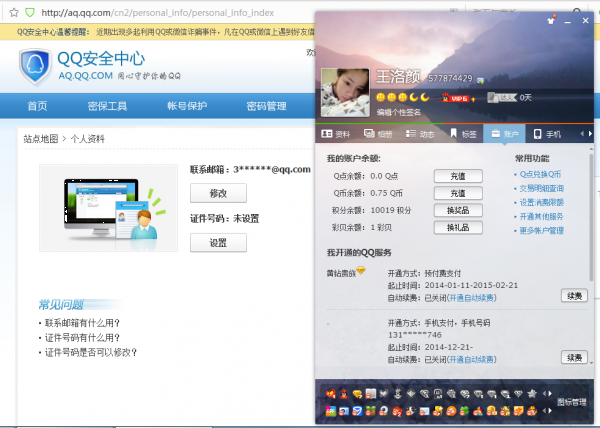Image resolution: width=600 pixels, height=428 pixels.
Task: Switch to the 资料 tab
Action: point(336,134)
